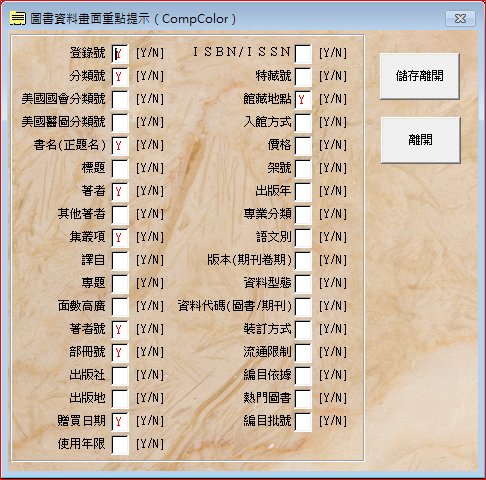Click the 集叢項 Y/N field
Screen dimensions: 486x480
pyautogui.click(x=120, y=238)
